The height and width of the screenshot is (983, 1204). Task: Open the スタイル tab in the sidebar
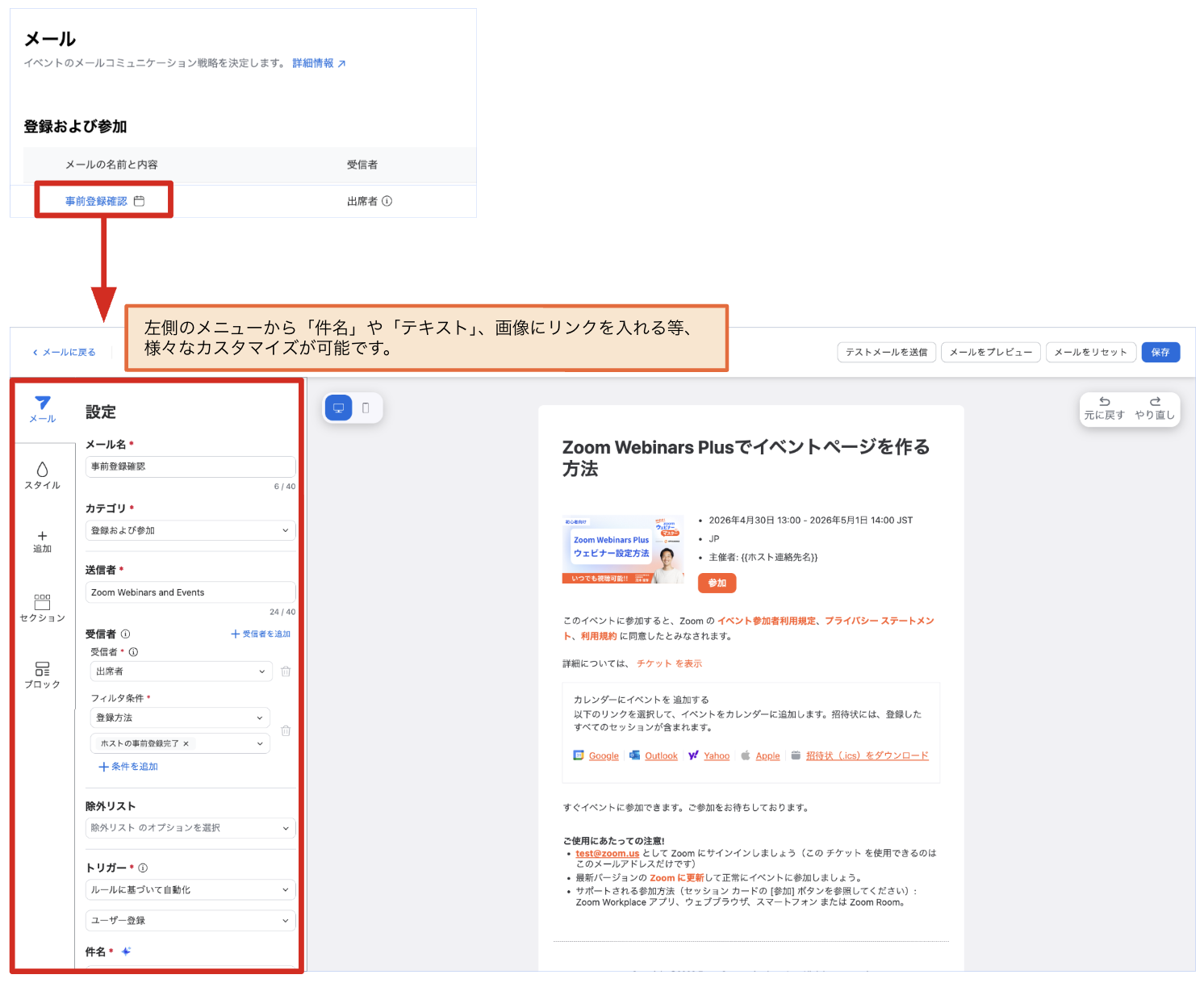[43, 475]
